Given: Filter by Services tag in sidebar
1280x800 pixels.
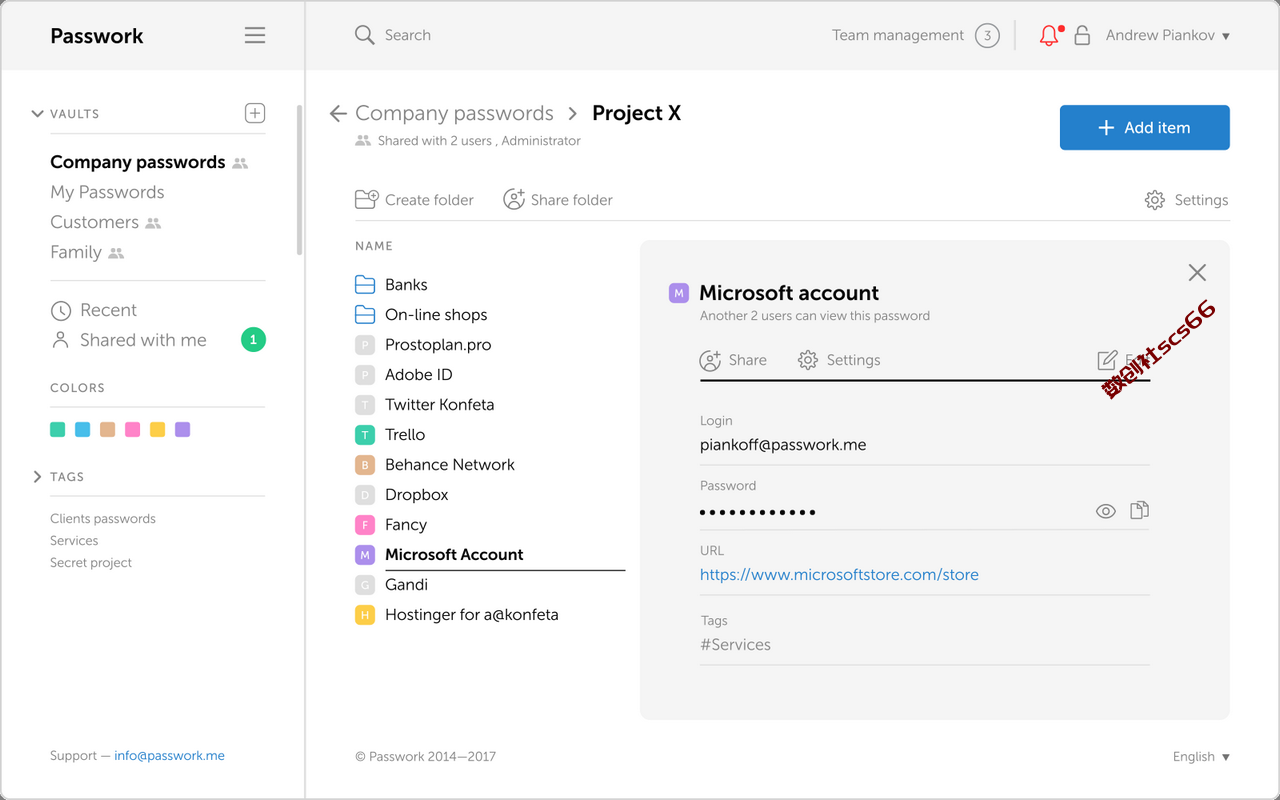Looking at the screenshot, I should click(x=74, y=541).
